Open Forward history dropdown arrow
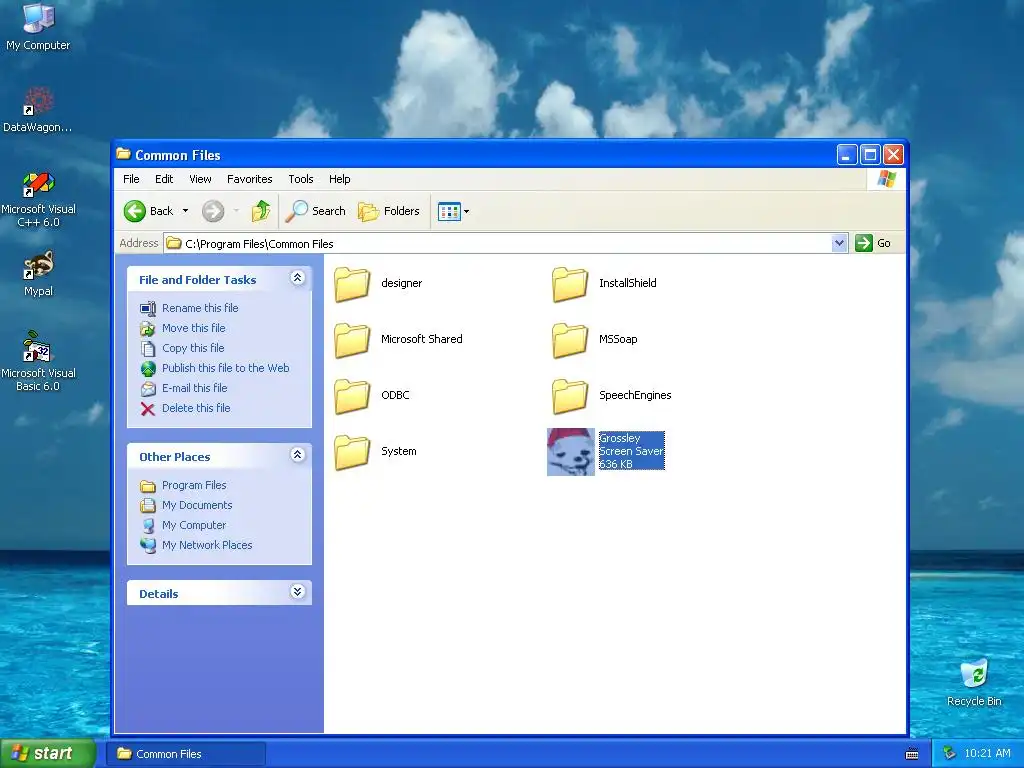 click(x=236, y=211)
